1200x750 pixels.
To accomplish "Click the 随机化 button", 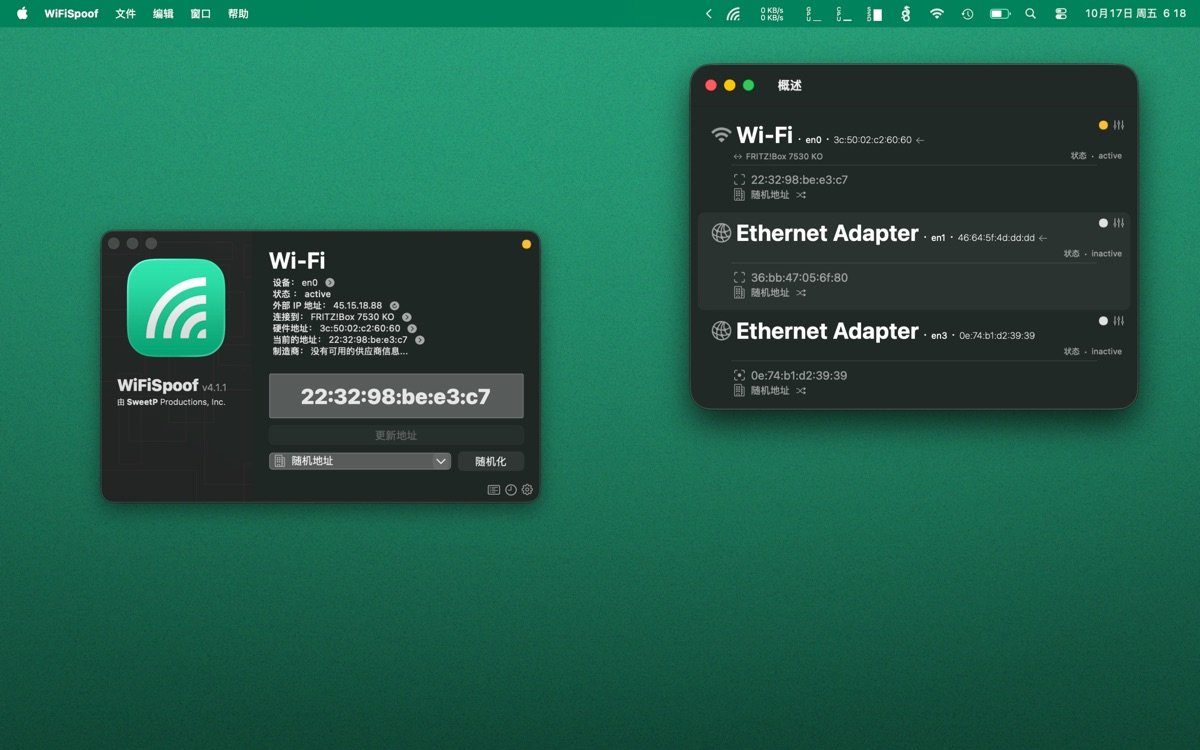I will (x=491, y=461).
